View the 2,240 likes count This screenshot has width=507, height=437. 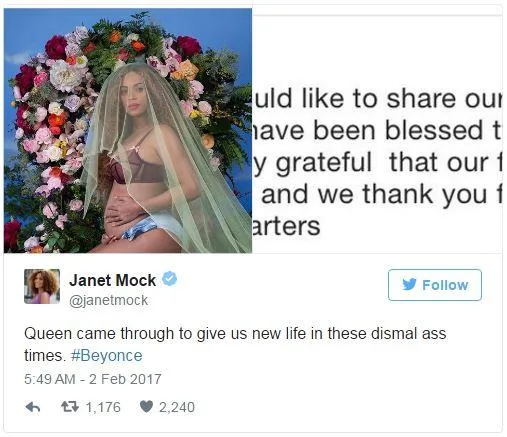[177, 407]
